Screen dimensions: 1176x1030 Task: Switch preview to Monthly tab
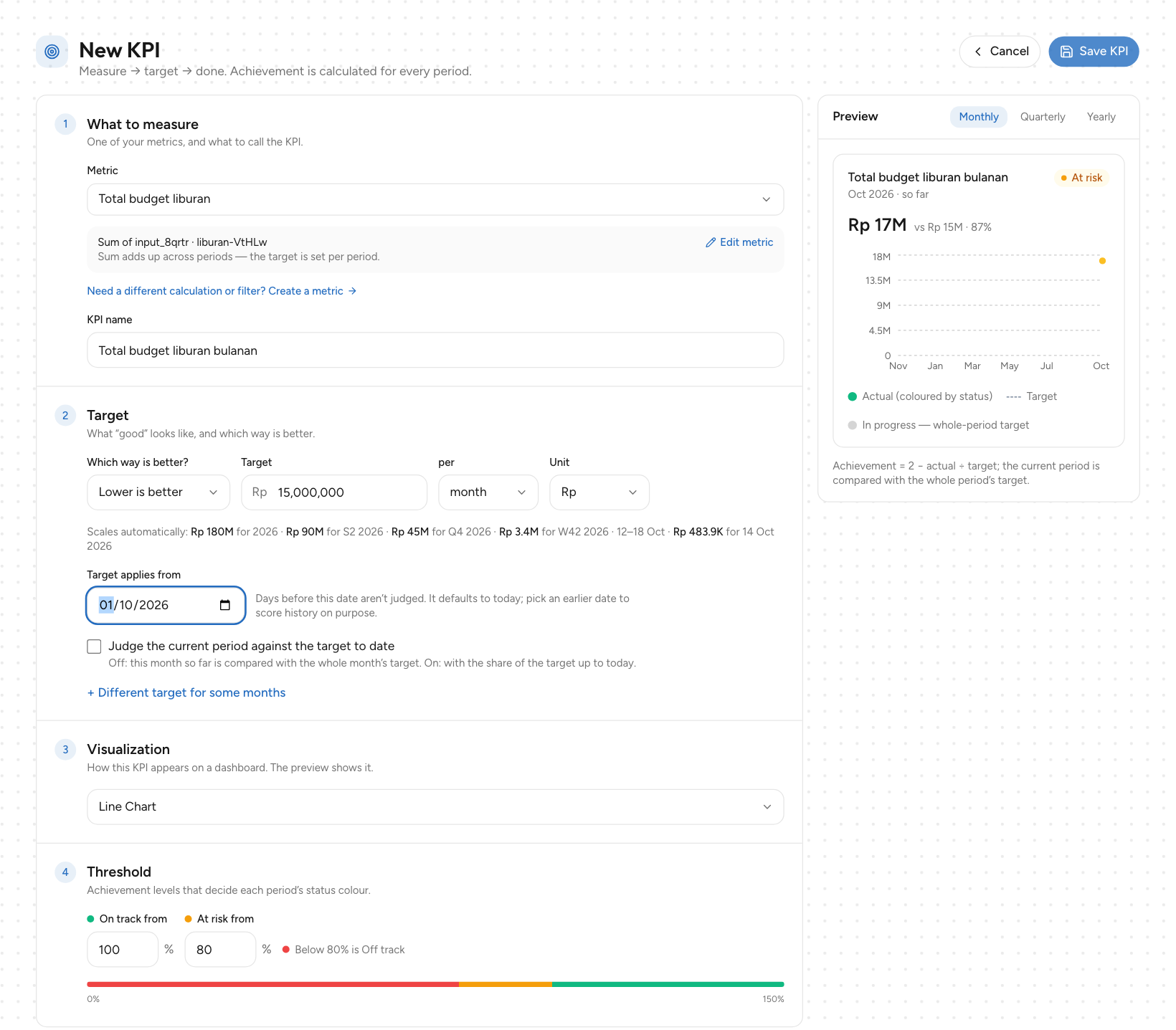point(979,117)
